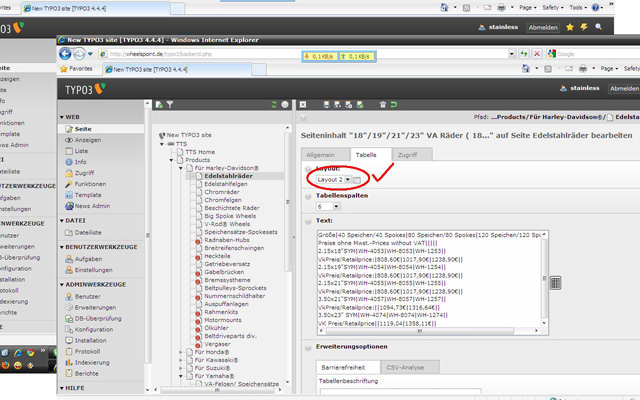Open the table wizard icon beside Text field
This screenshot has height=400, width=640.
[556, 282]
